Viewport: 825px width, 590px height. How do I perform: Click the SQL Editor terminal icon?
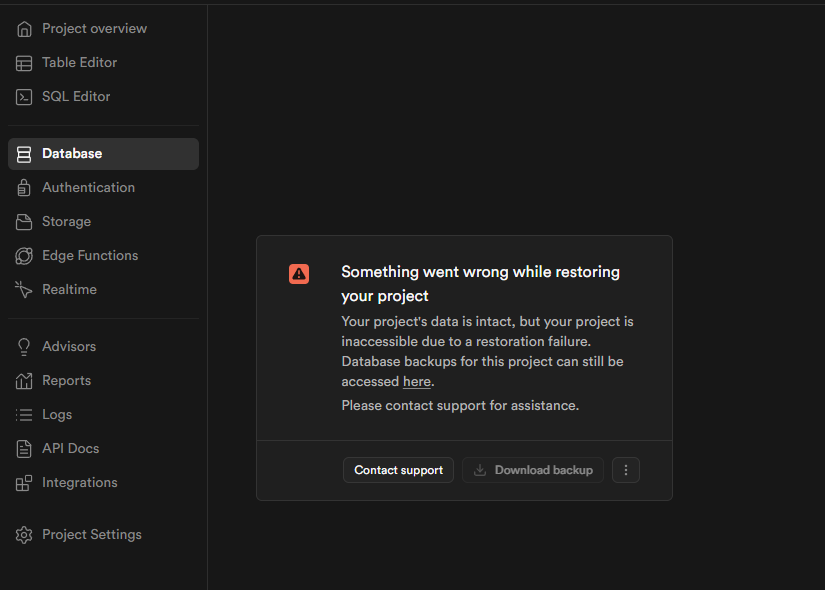24,97
